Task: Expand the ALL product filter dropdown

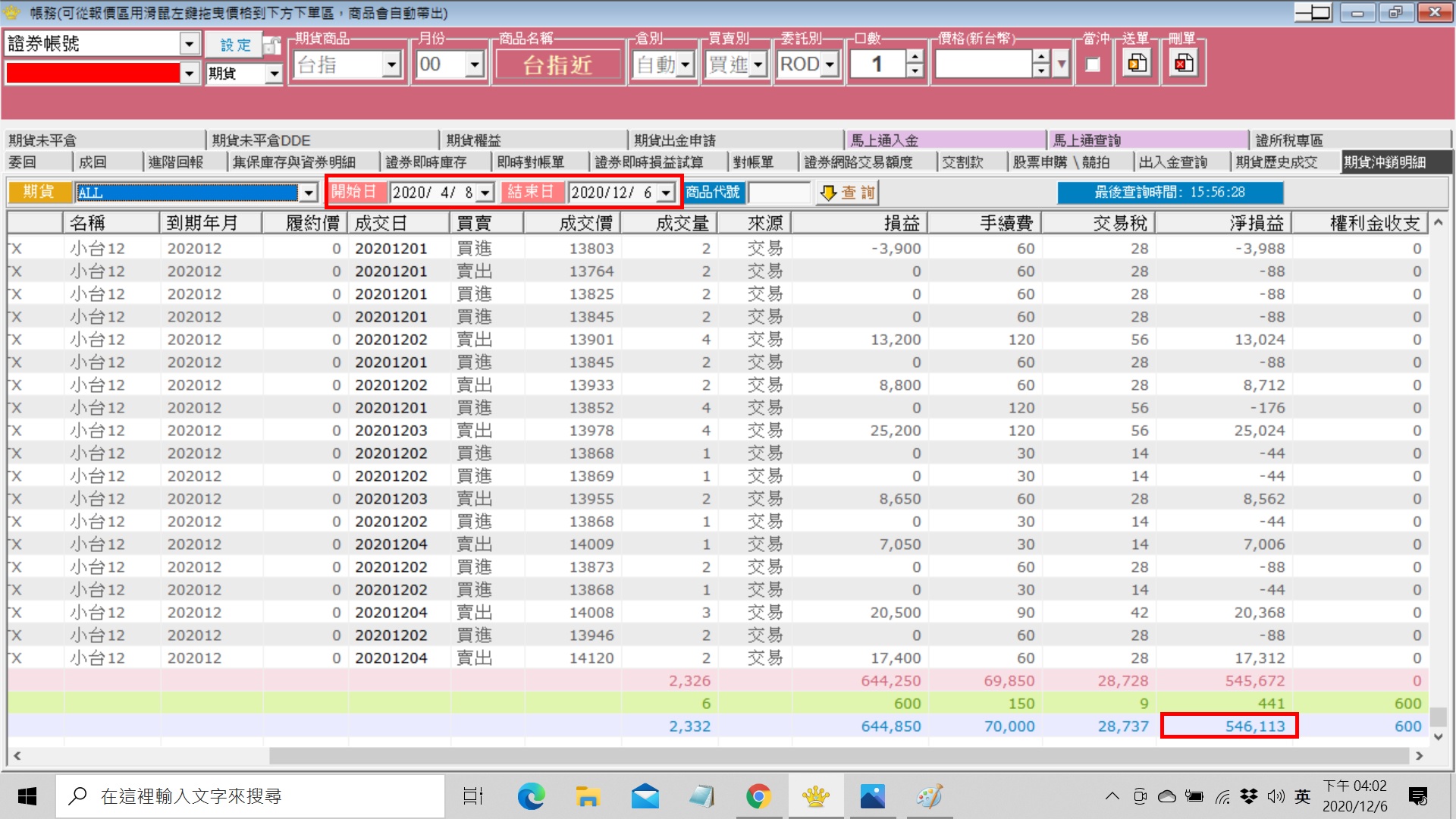Action: click(x=308, y=193)
